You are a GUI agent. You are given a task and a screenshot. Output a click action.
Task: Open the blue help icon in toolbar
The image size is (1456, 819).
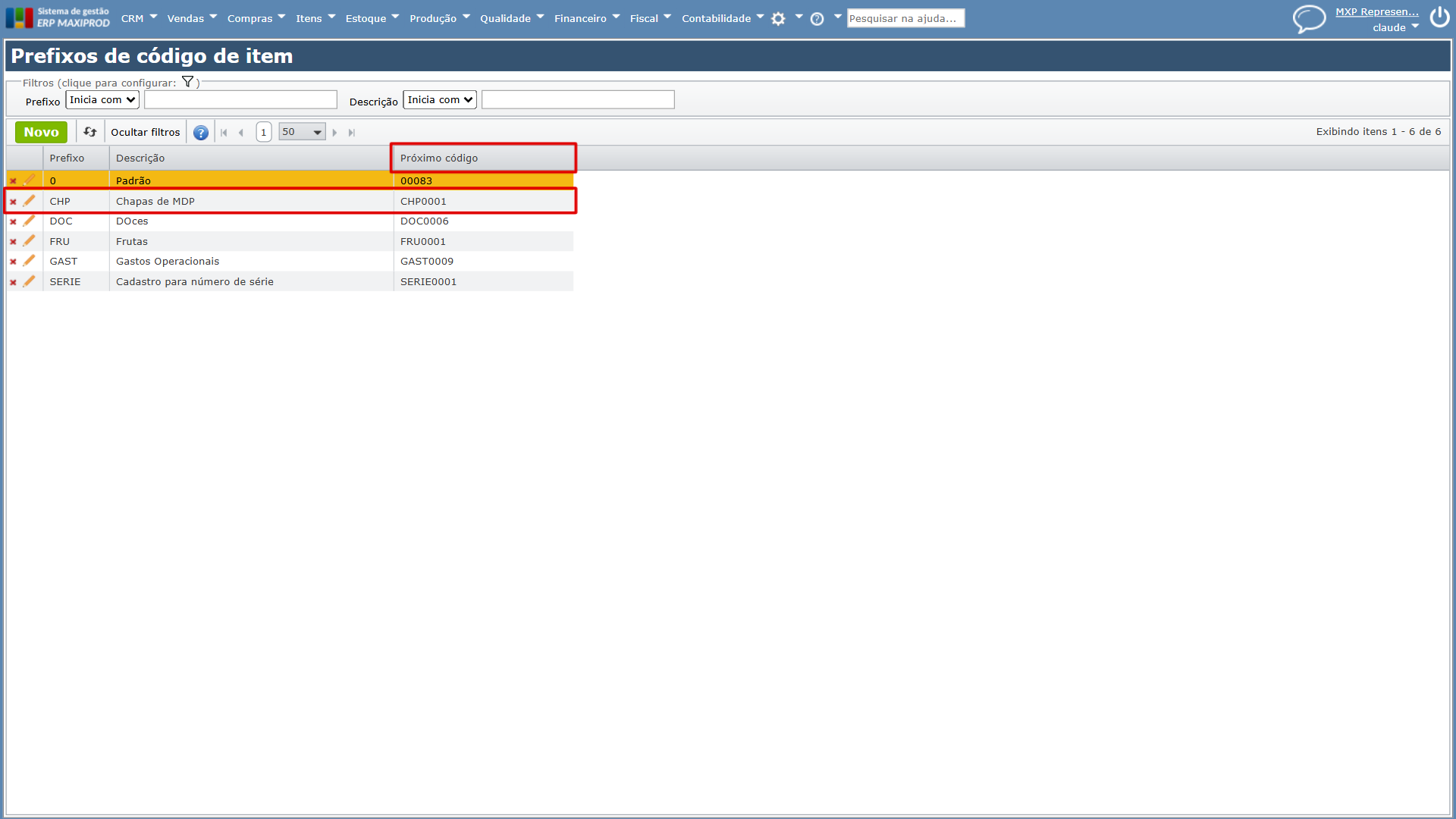click(201, 133)
